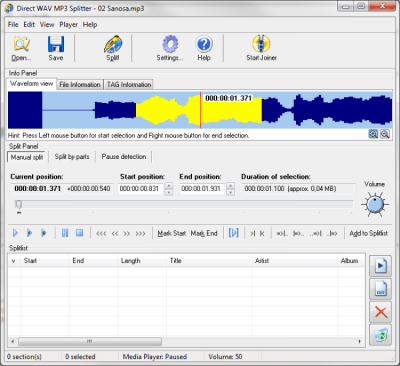Click the Artist column header
This screenshot has height=366, width=400.
click(x=295, y=261)
